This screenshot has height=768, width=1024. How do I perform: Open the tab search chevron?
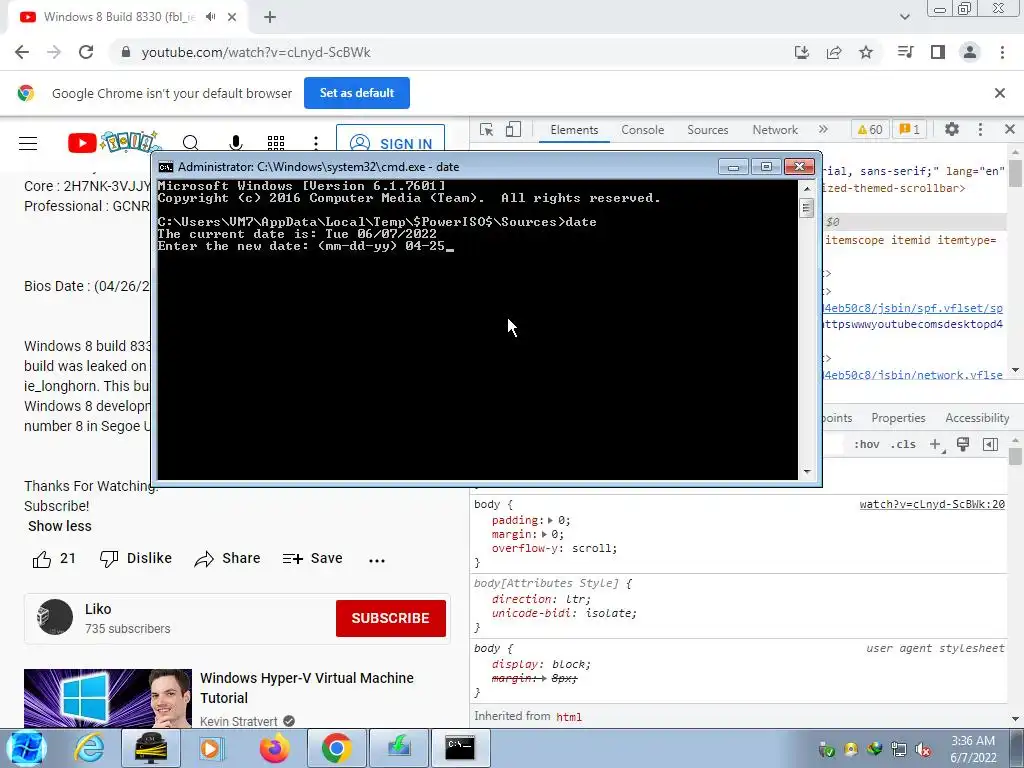click(x=904, y=17)
